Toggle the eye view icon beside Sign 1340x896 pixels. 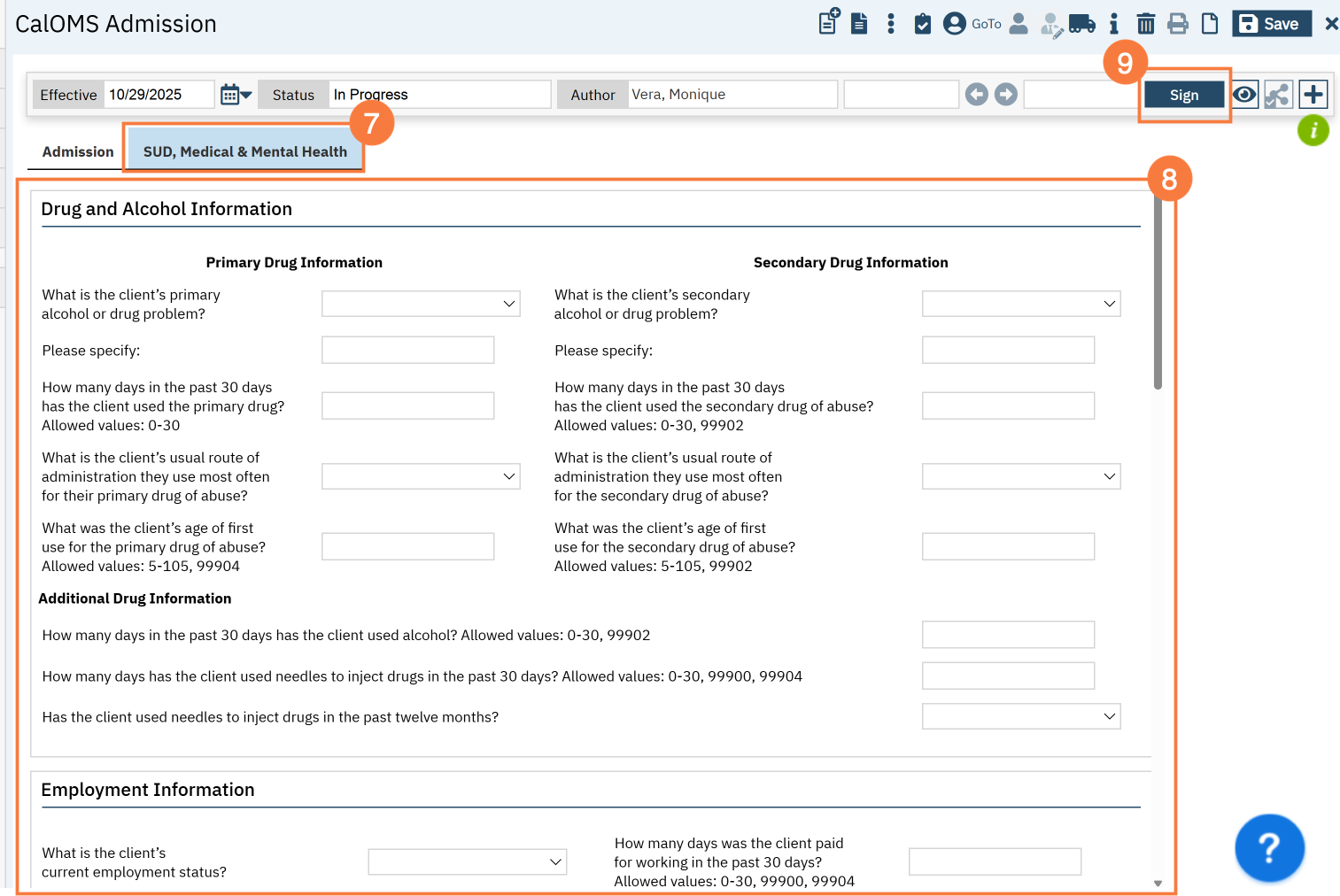coord(1244,95)
